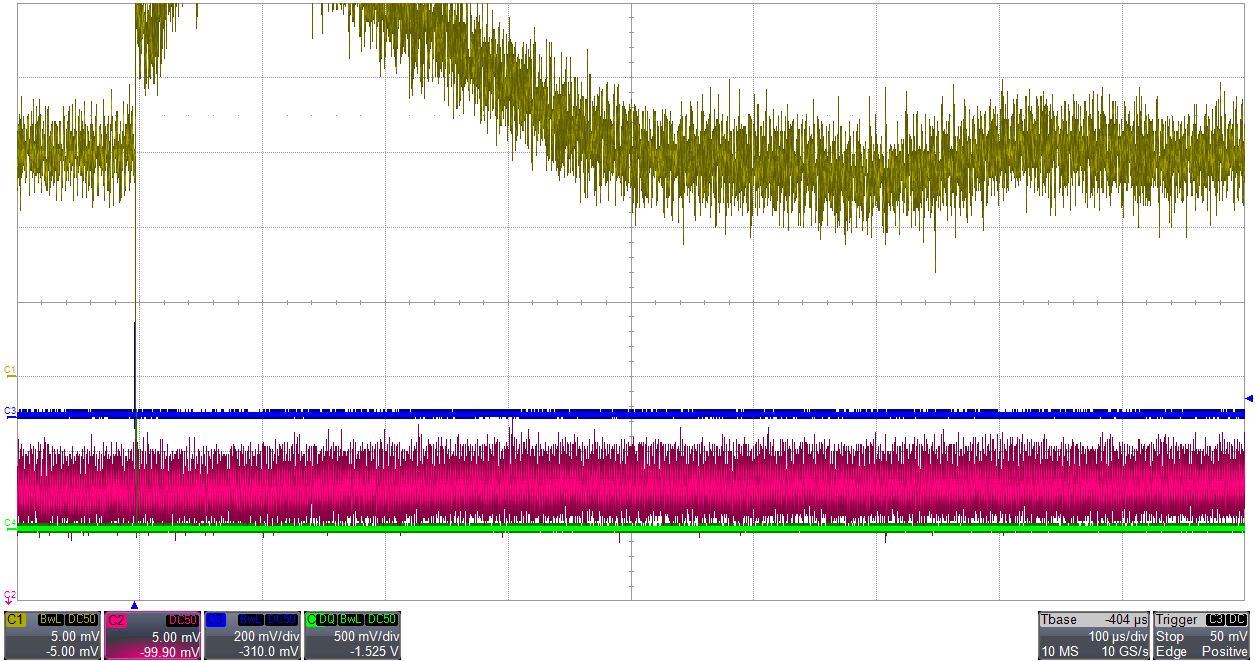Open the C2 channel descriptor label
1255x661 pixels.
pyautogui.click(x=116, y=620)
